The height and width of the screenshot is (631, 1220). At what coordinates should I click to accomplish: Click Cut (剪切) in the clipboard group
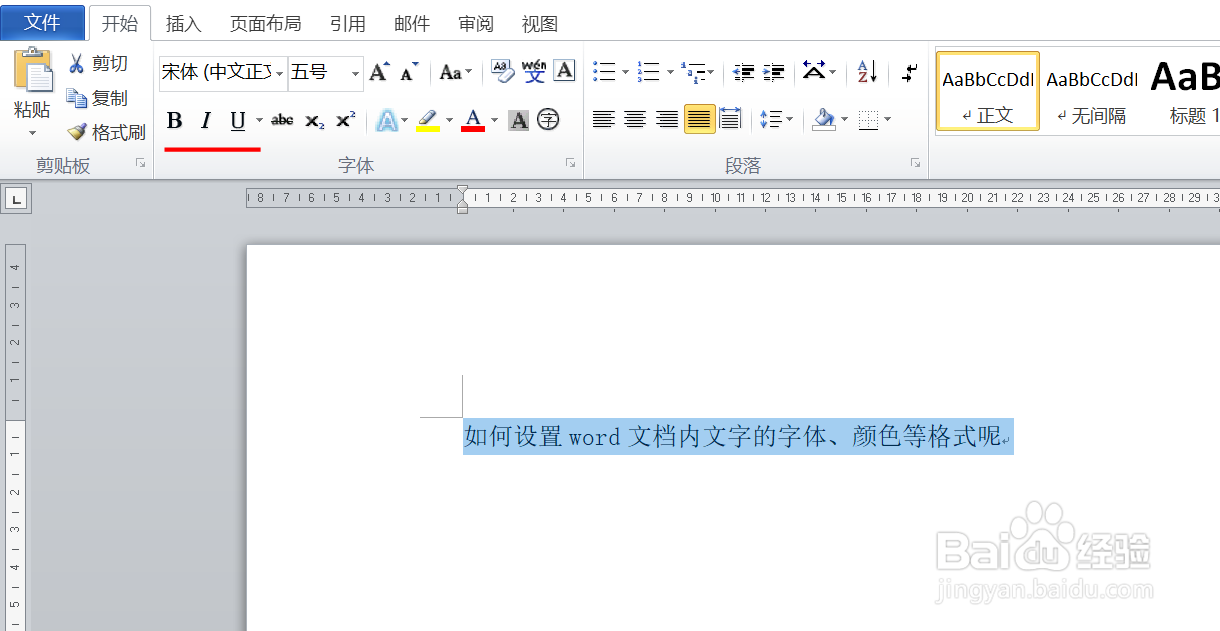click(x=98, y=64)
